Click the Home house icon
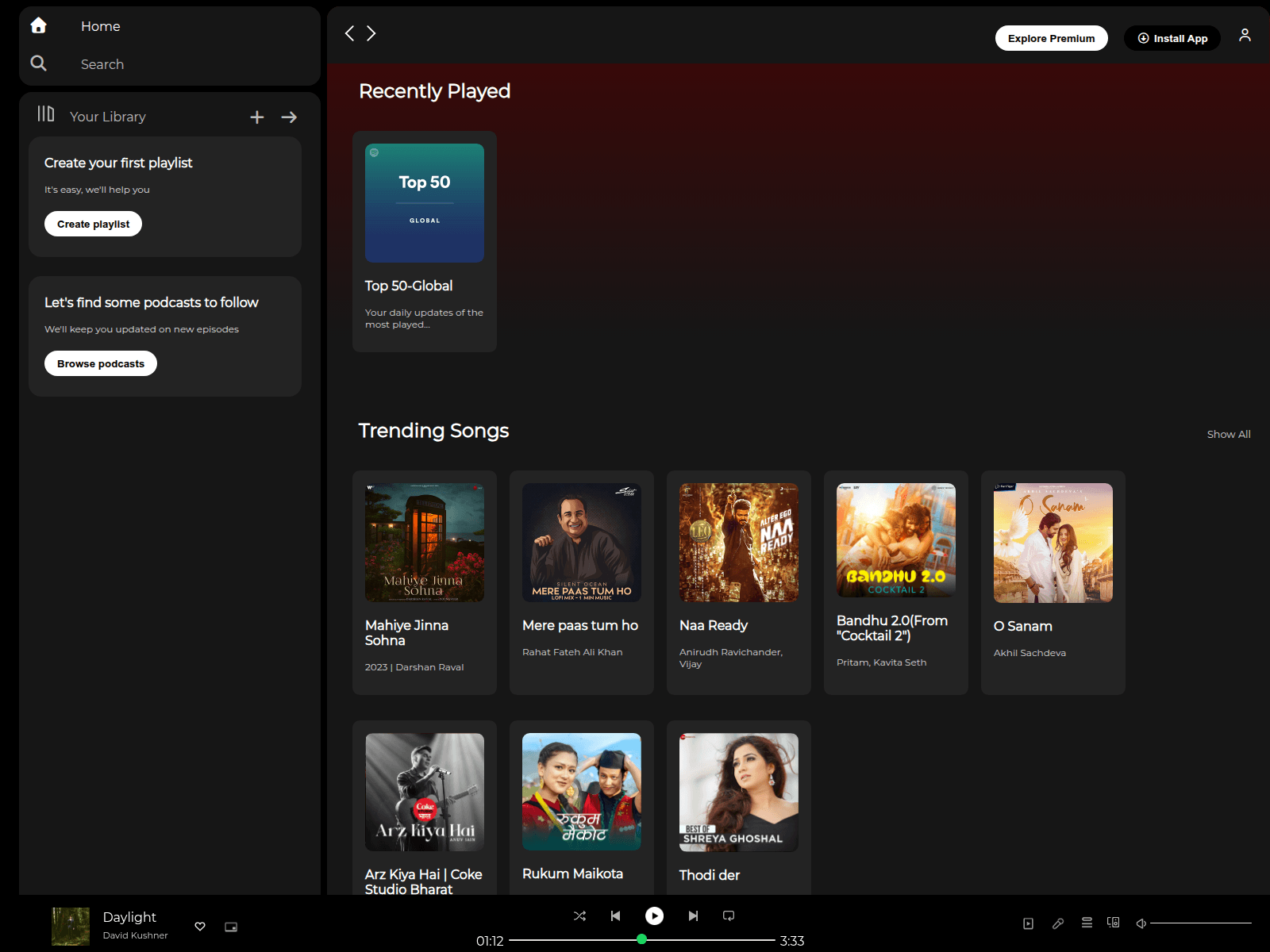 pos(38,25)
